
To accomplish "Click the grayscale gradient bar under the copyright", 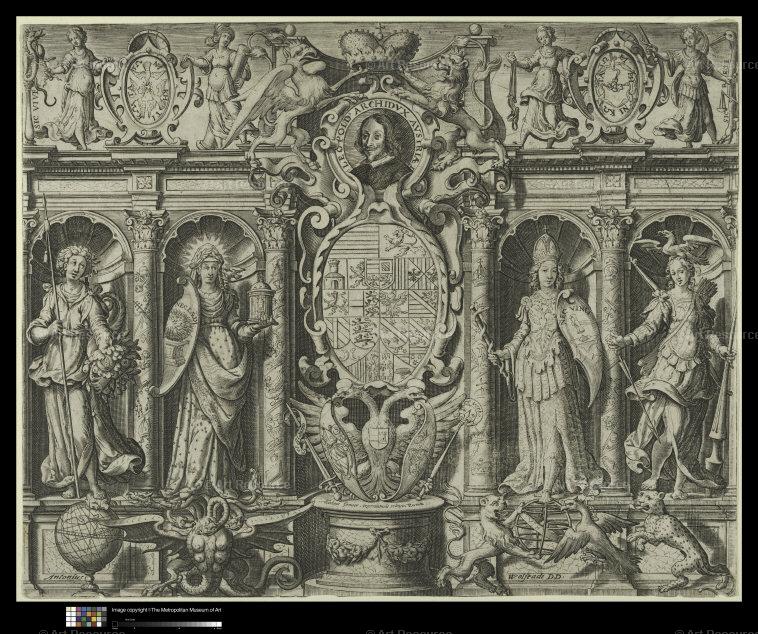I will [167, 624].
